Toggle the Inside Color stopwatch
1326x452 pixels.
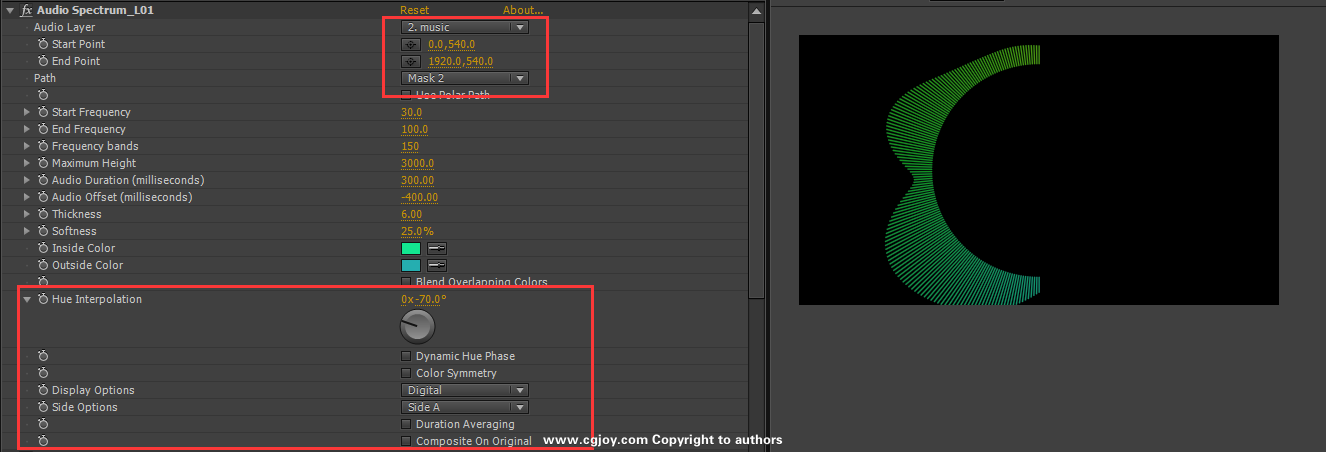pos(43,248)
